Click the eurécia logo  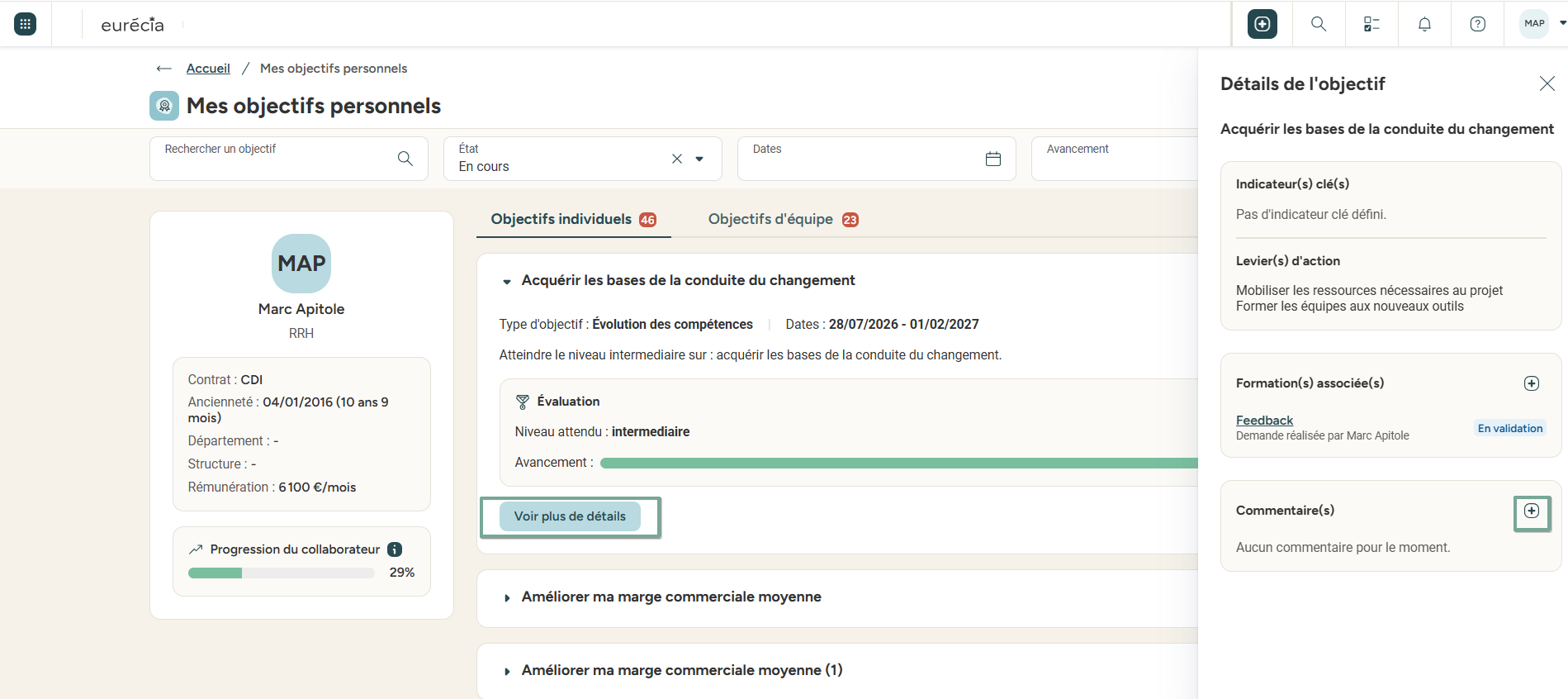(x=132, y=25)
